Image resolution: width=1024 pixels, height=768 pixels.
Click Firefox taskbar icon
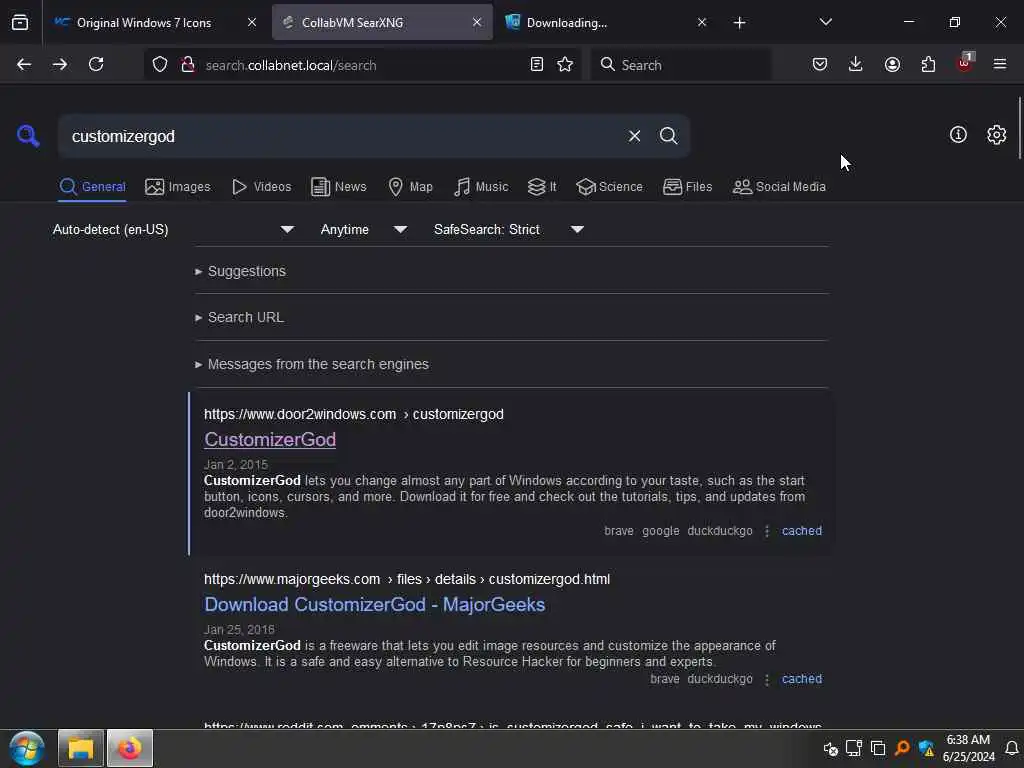click(130, 748)
